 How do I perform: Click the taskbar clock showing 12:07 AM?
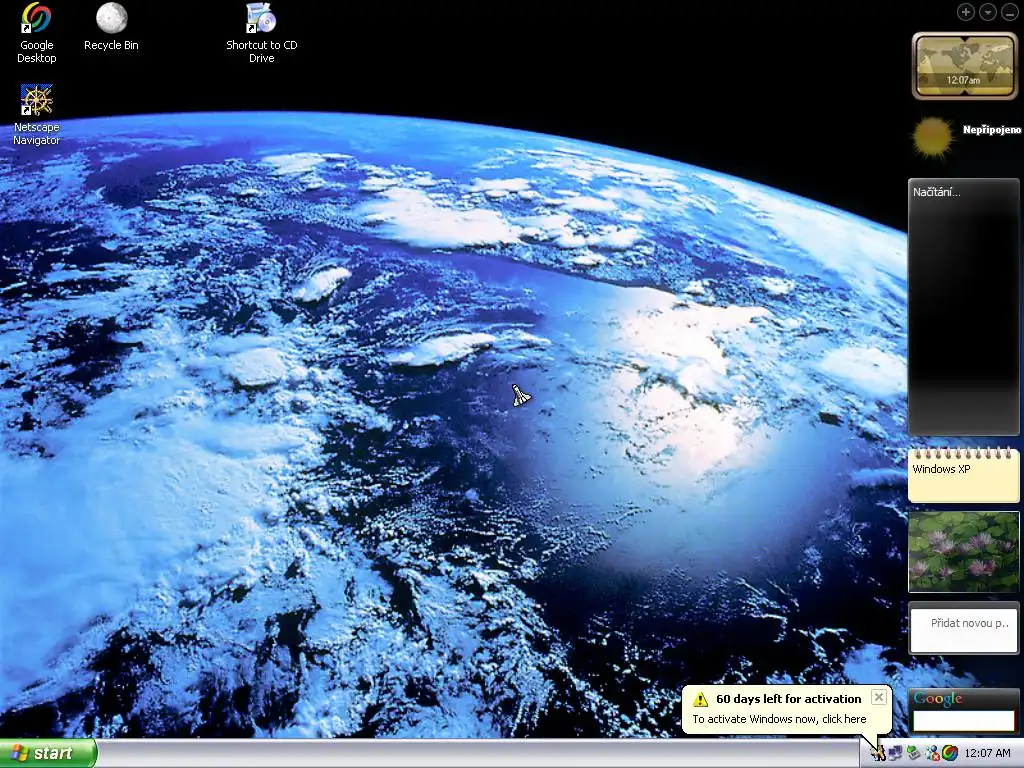point(987,754)
